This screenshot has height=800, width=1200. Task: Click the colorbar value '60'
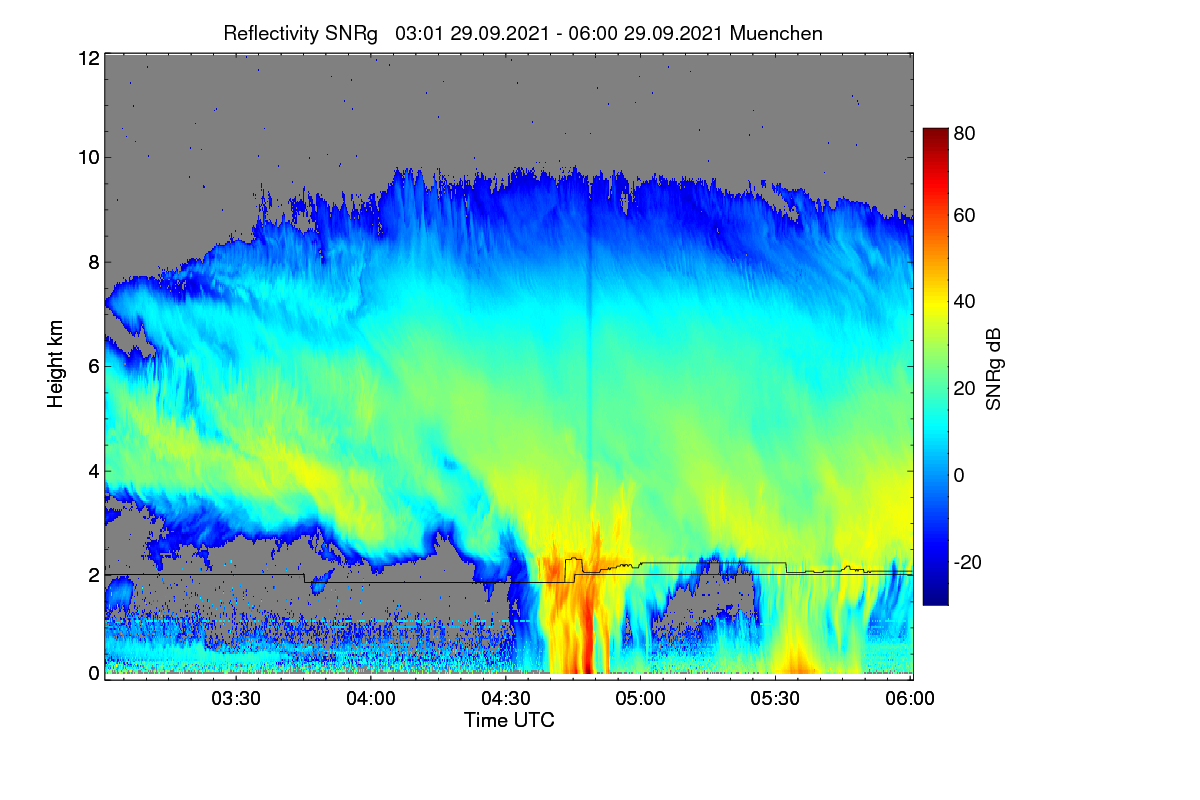(x=965, y=215)
